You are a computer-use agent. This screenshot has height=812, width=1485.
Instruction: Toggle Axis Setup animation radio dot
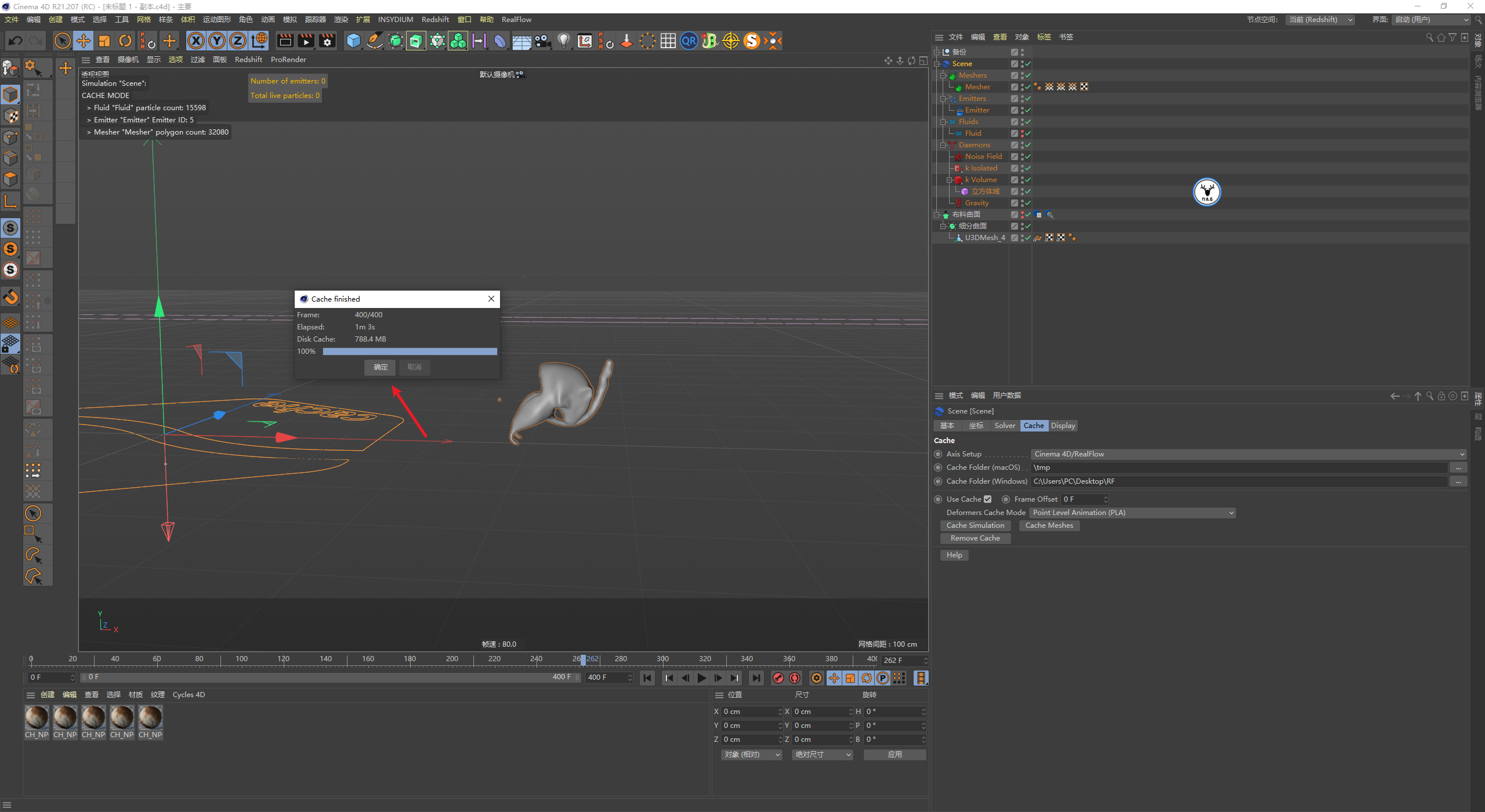938,454
